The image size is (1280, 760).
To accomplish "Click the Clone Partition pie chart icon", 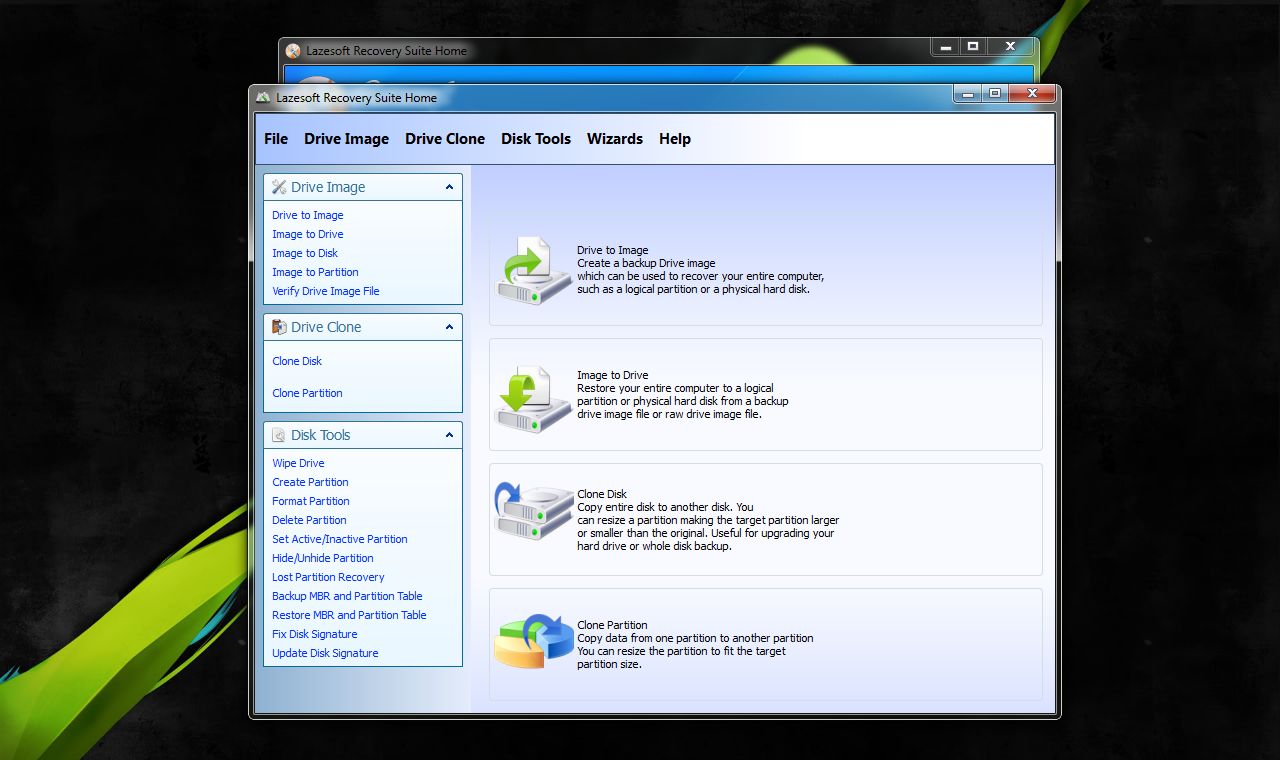I will [533, 641].
